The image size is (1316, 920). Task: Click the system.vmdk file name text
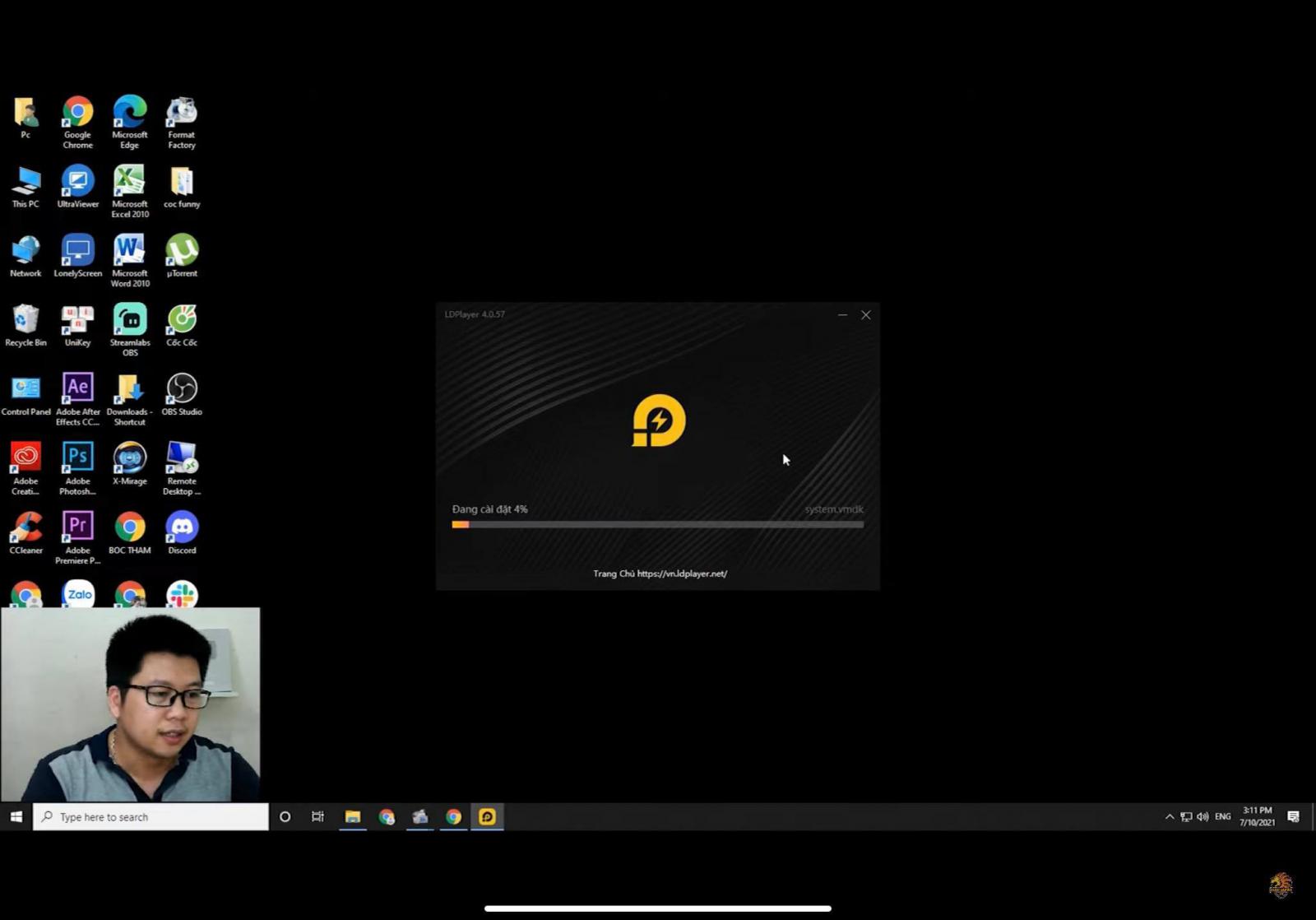click(834, 509)
